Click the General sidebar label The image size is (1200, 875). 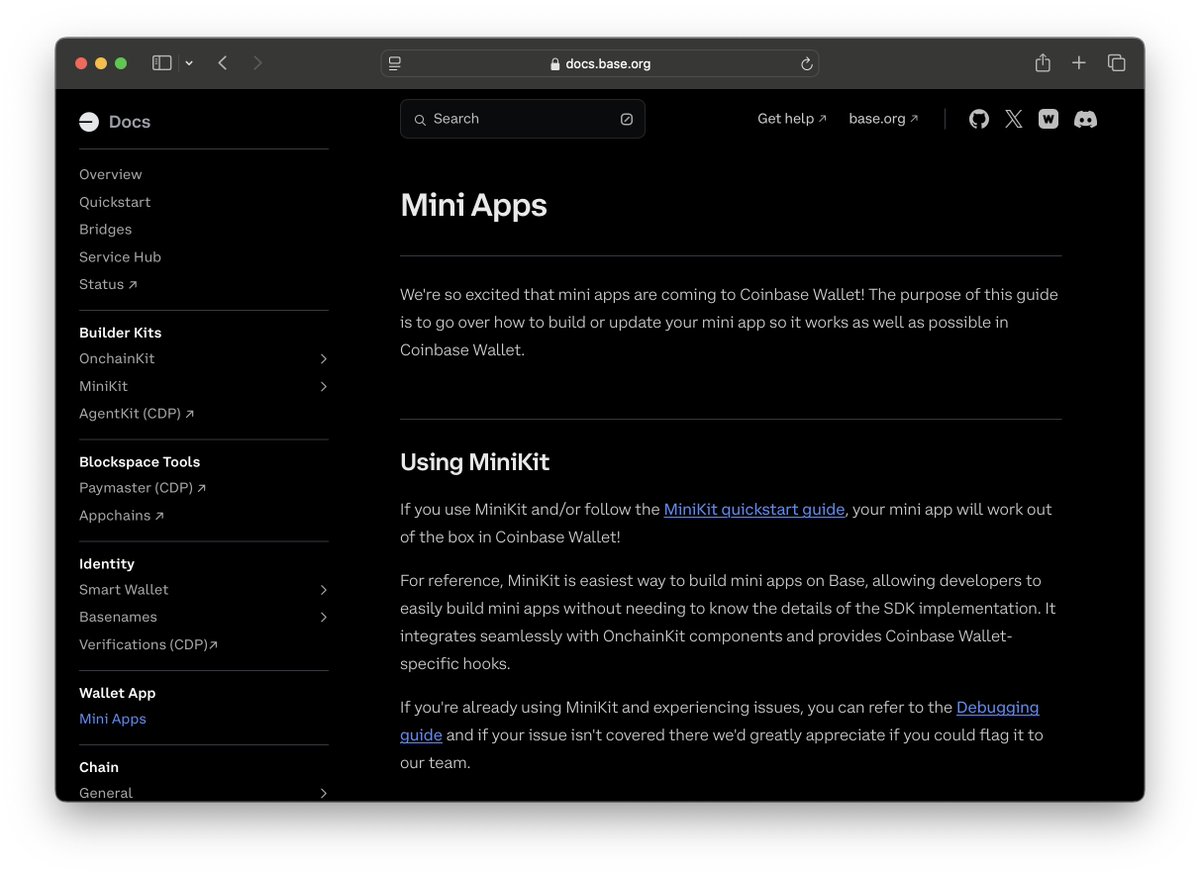(106, 793)
